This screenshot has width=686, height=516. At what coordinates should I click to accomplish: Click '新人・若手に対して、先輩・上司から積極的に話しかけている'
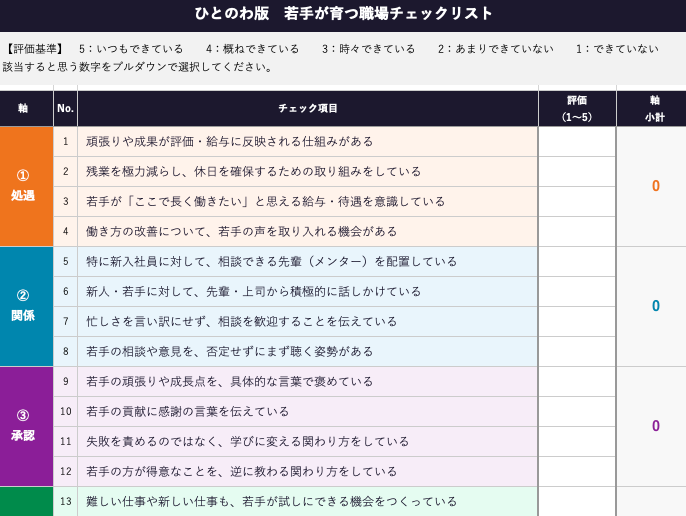tap(253, 291)
